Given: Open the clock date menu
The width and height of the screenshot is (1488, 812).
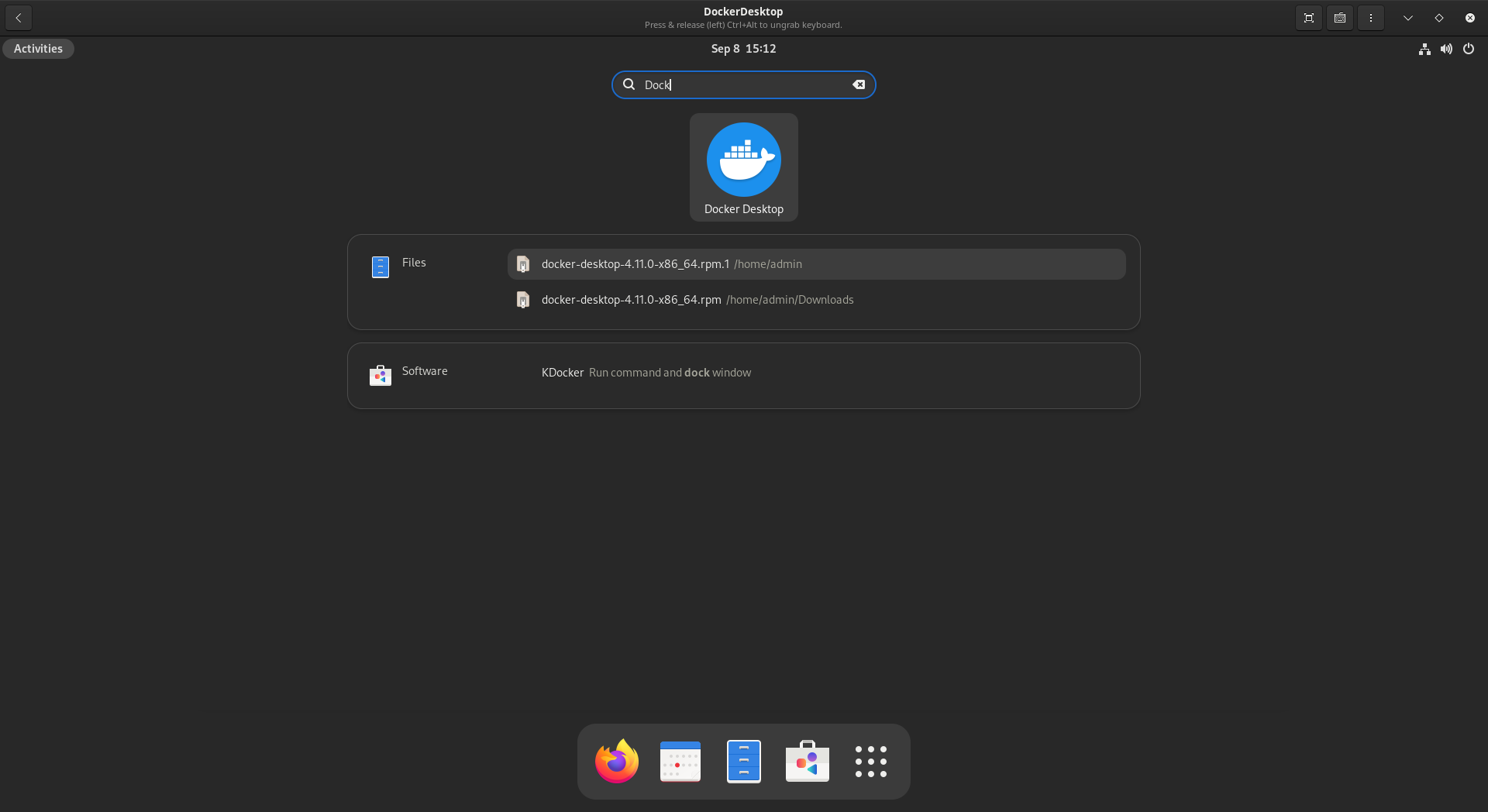Looking at the screenshot, I should tap(743, 49).
